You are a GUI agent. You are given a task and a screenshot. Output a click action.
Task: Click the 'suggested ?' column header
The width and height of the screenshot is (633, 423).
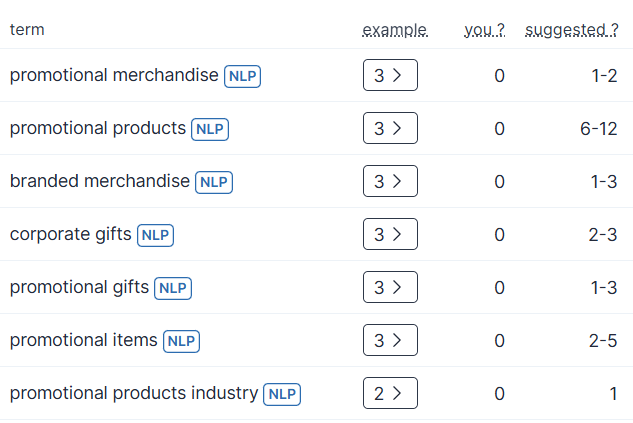click(x=571, y=30)
